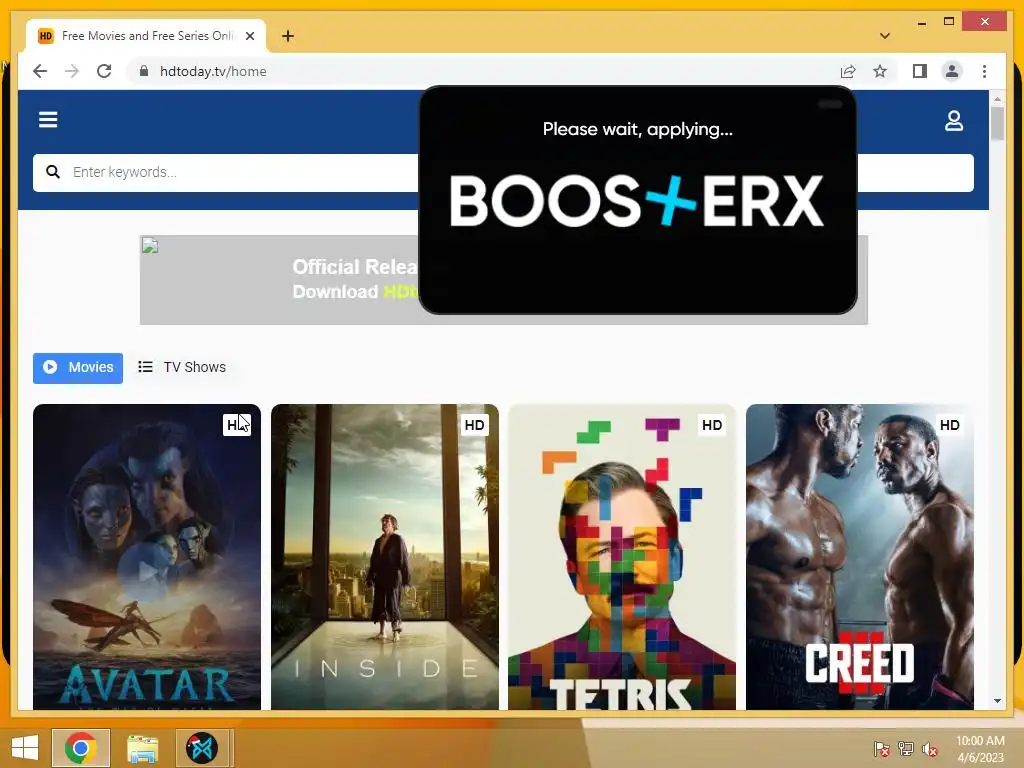Open the Inside movie poster
The width and height of the screenshot is (1024, 768).
[x=385, y=557]
